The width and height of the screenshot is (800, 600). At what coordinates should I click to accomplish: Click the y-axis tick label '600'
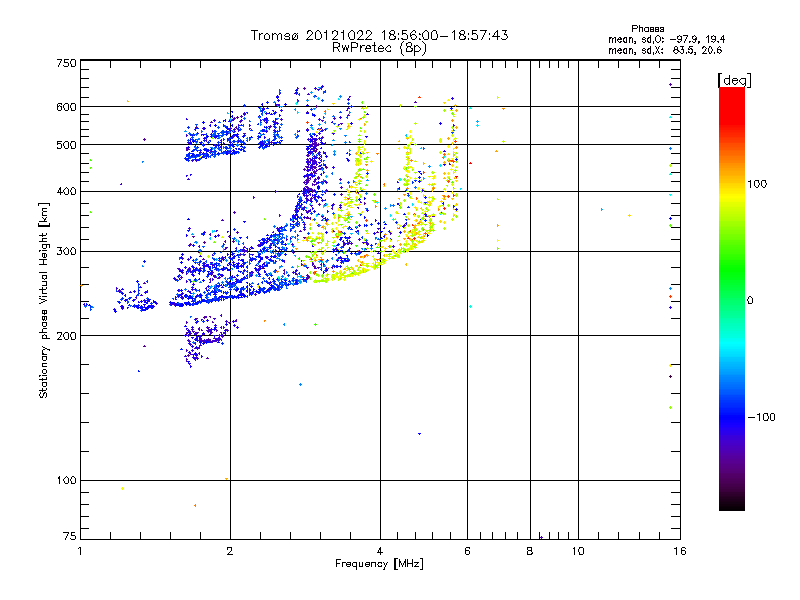[67, 107]
